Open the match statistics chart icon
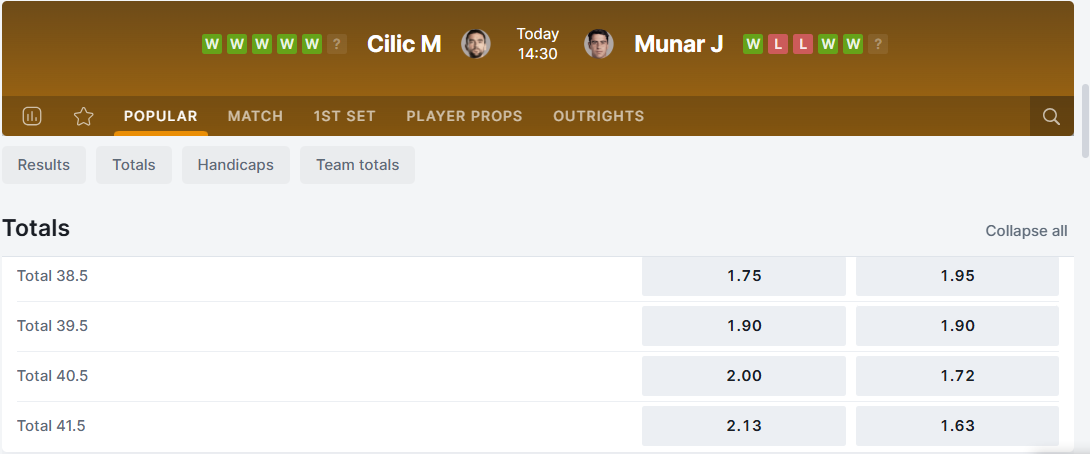 click(32, 116)
